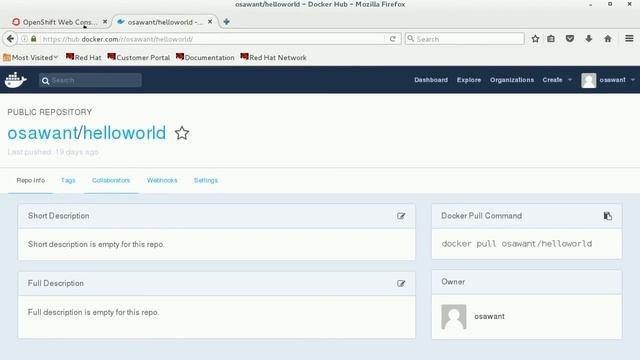Show bookmarks library icon
The width and height of the screenshot is (640, 360).
551,39
